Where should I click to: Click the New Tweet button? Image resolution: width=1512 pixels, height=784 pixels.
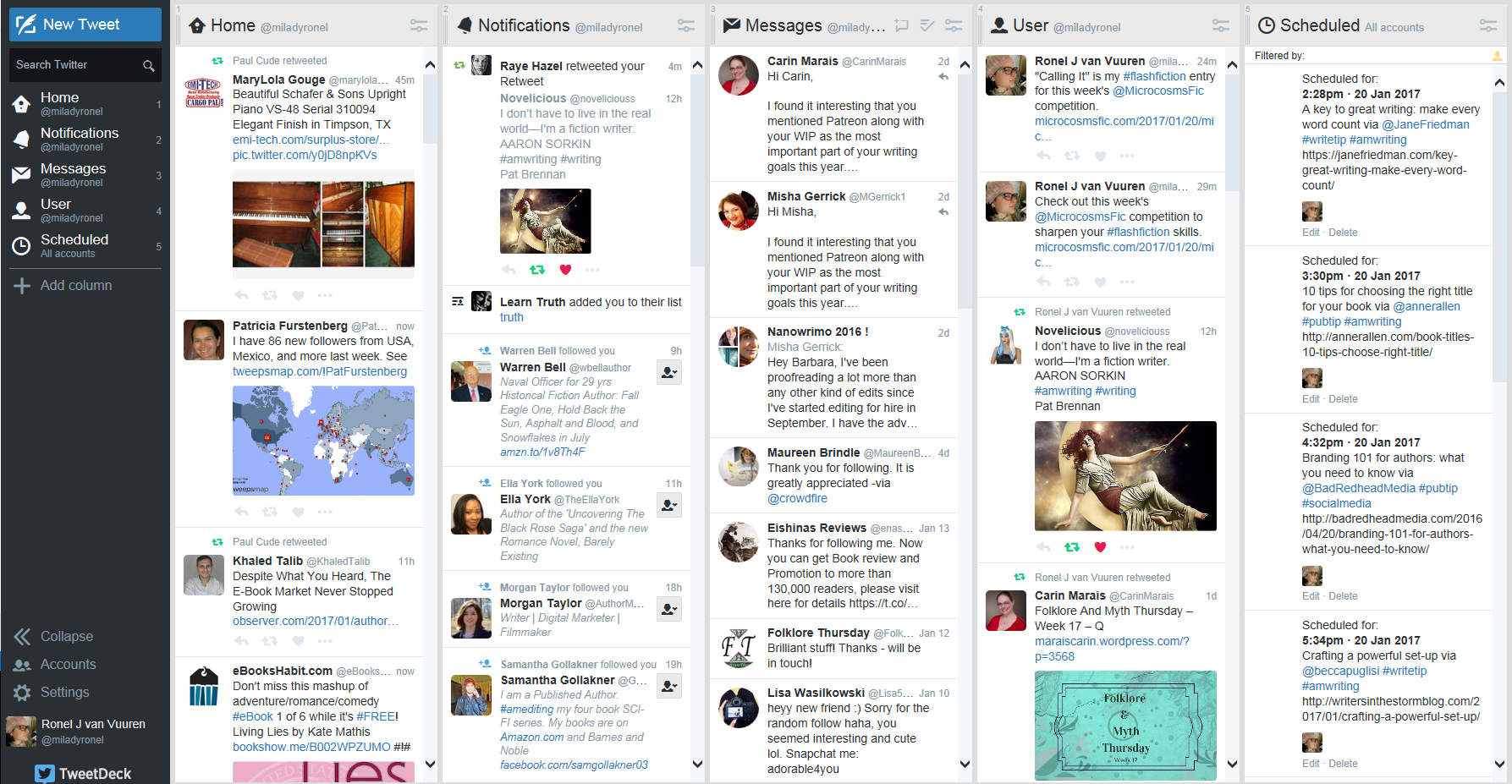point(85,25)
